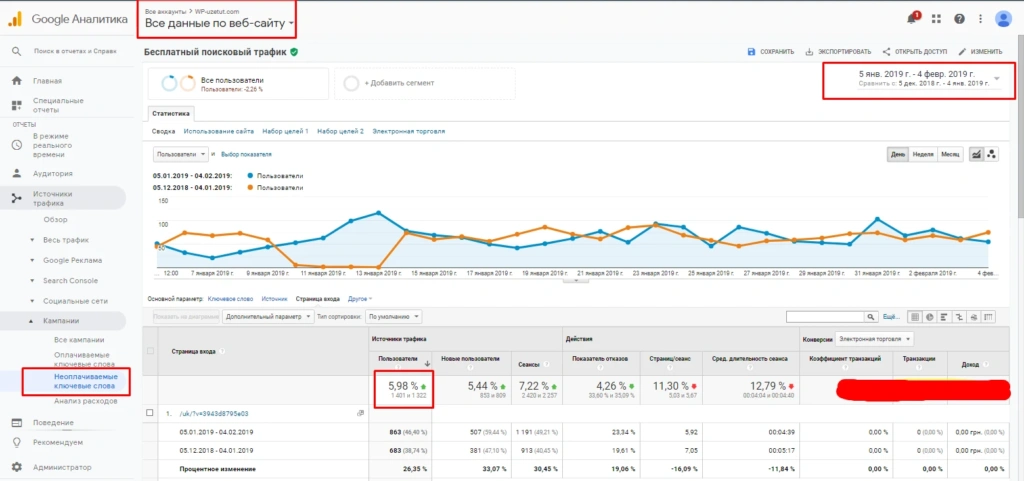Click Добавить сегмент box
Viewport: 1024px width, 481px height.
[424, 83]
